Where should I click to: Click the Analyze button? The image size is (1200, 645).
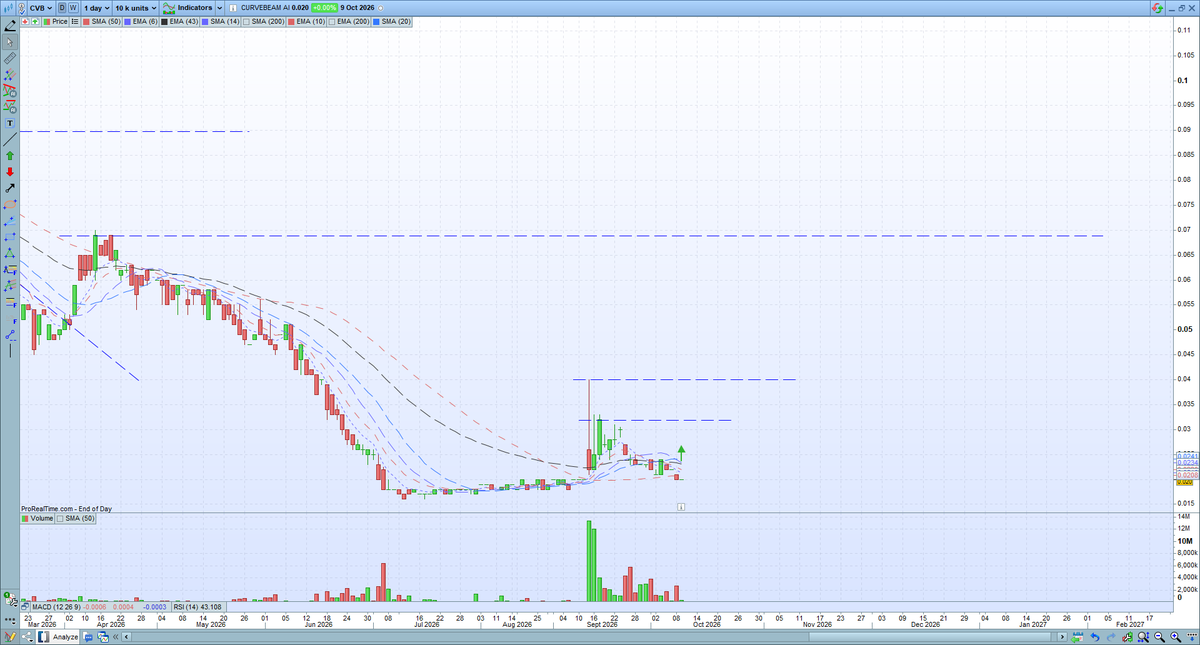point(58,637)
